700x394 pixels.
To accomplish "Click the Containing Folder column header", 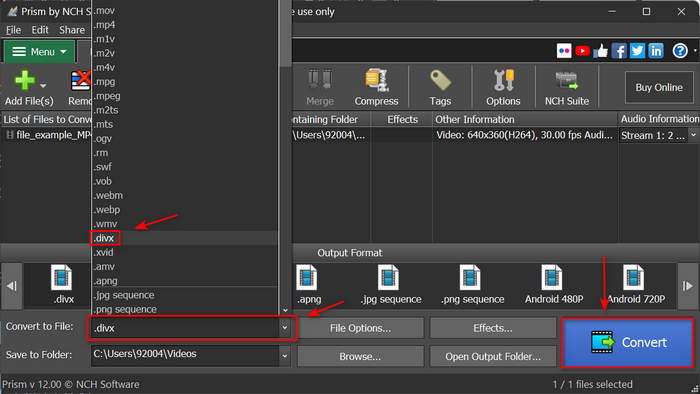I will pos(331,119).
